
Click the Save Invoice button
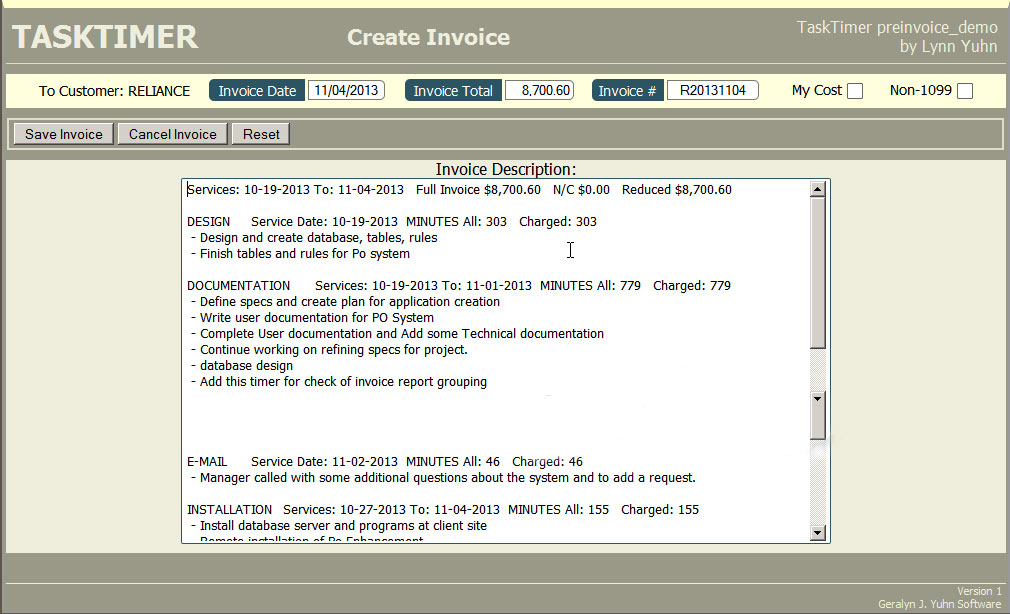point(62,133)
